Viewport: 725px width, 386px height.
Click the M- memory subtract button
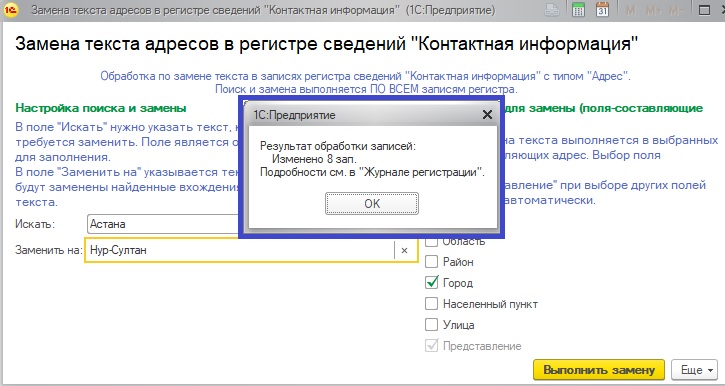coord(676,10)
